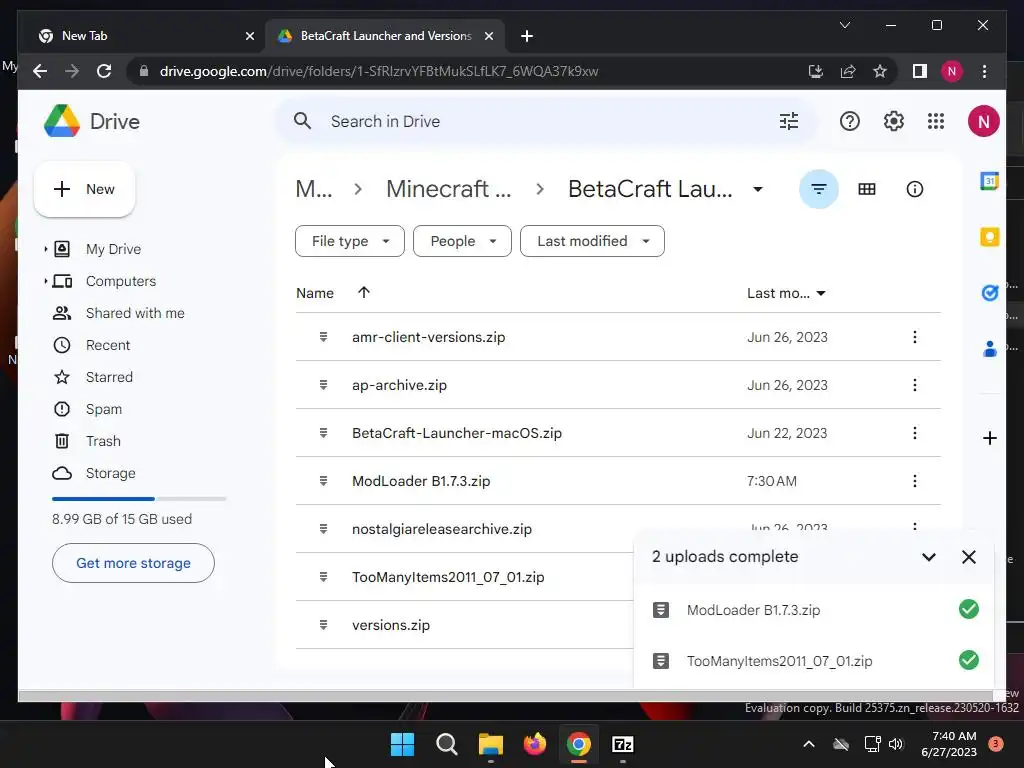Open Spam section
The height and width of the screenshot is (768, 1024).
pyautogui.click(x=104, y=409)
